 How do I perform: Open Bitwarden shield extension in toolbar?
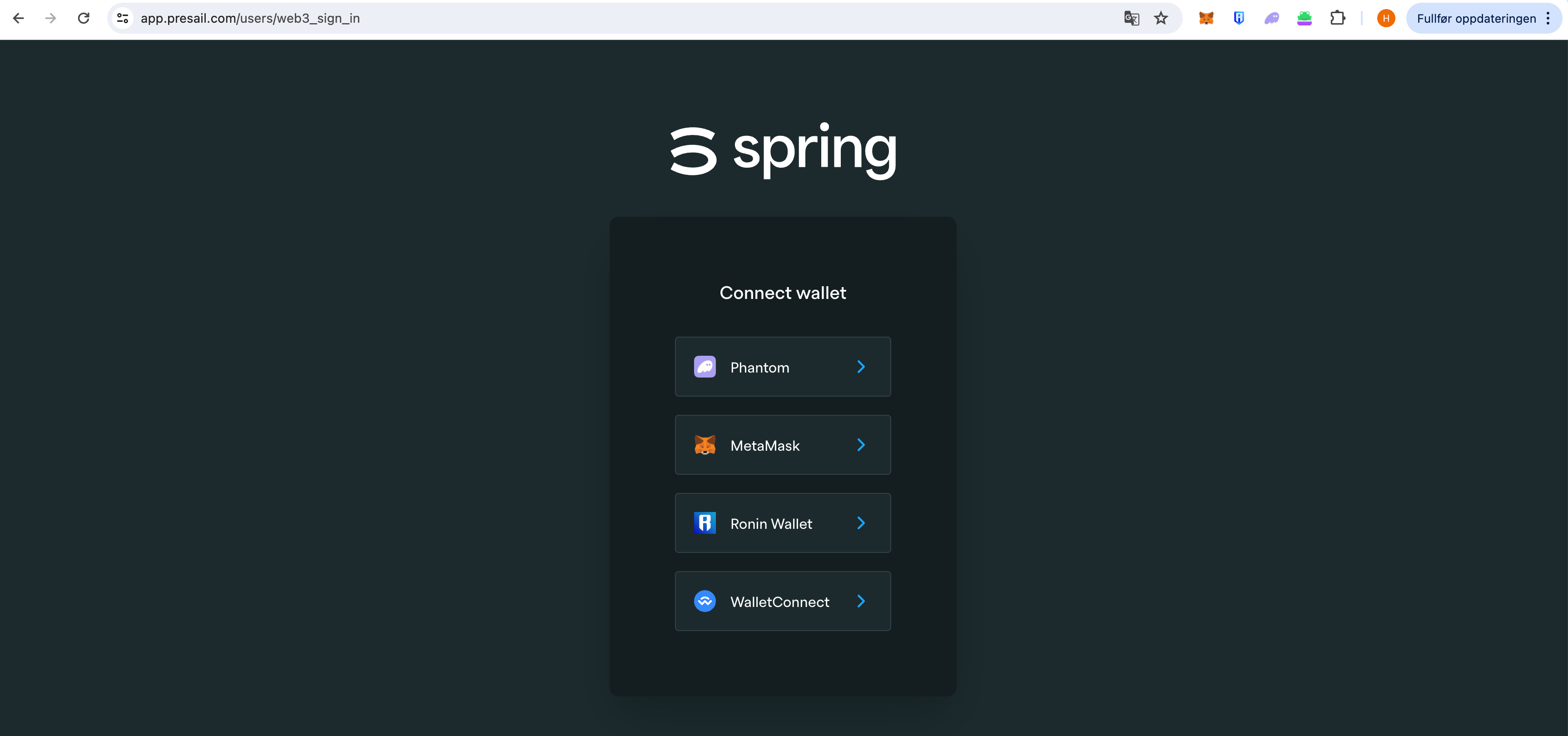[x=1239, y=18]
